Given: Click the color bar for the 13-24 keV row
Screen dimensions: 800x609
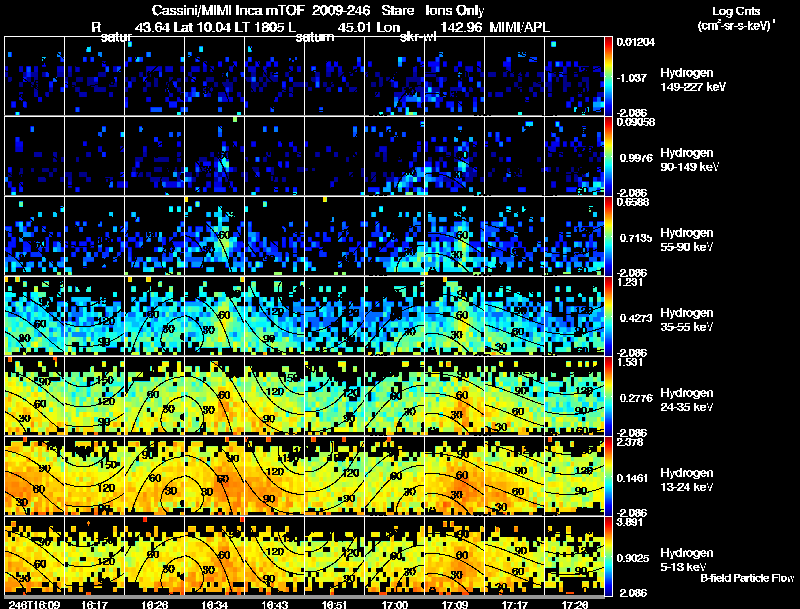Looking at the screenshot, I should [x=608, y=476].
